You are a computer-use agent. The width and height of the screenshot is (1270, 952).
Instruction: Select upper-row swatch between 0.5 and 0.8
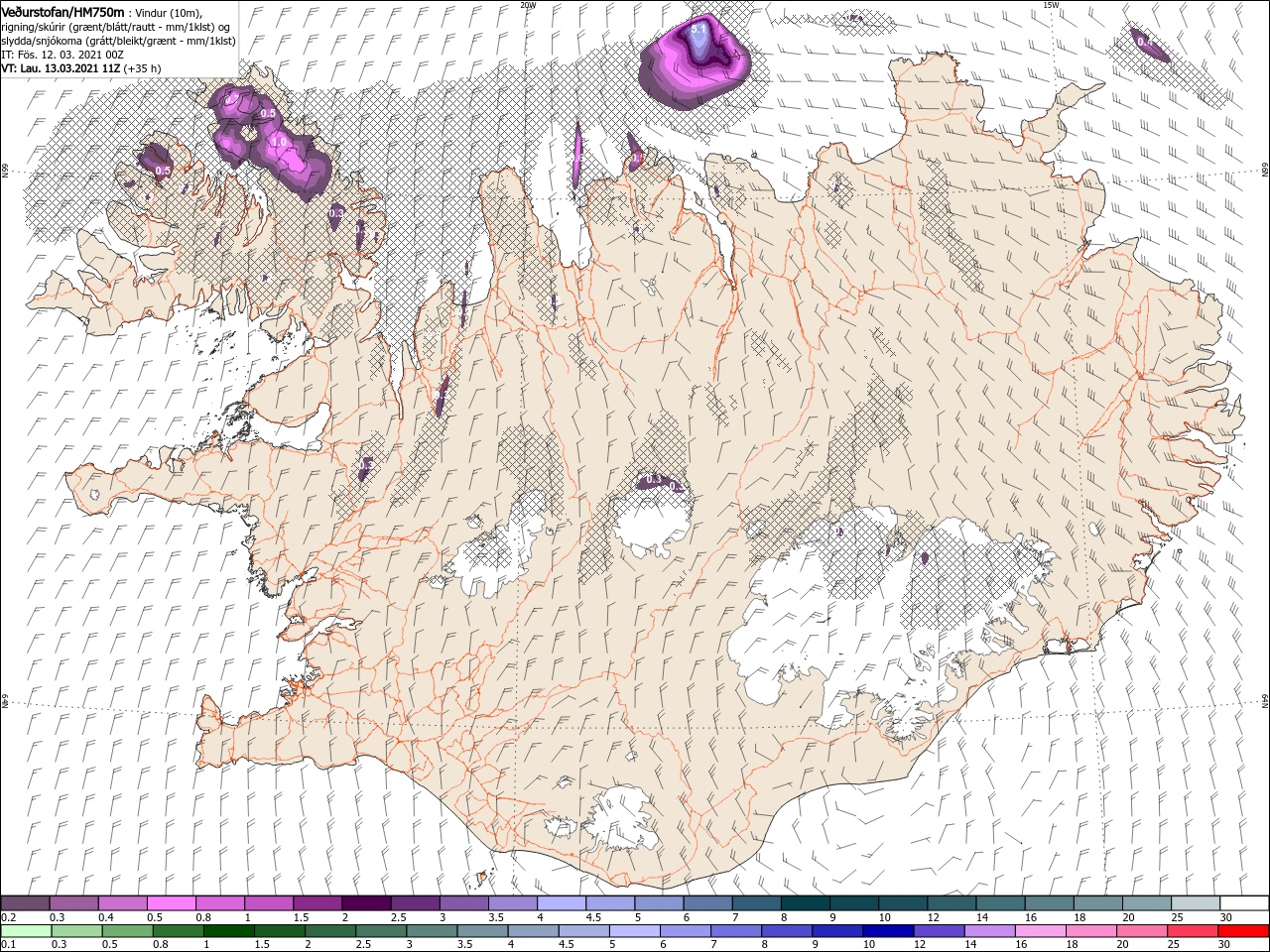point(171,903)
